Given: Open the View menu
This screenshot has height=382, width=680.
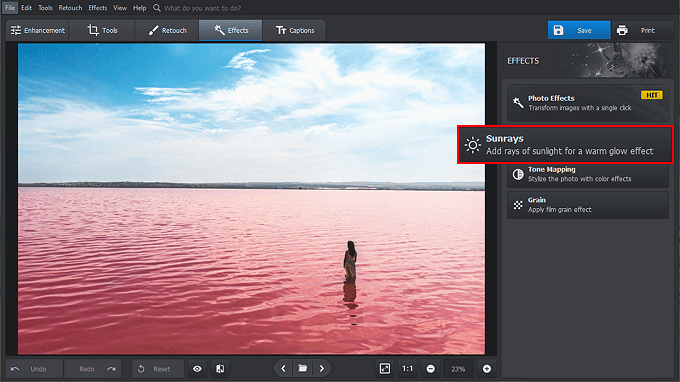Looking at the screenshot, I should (120, 8).
